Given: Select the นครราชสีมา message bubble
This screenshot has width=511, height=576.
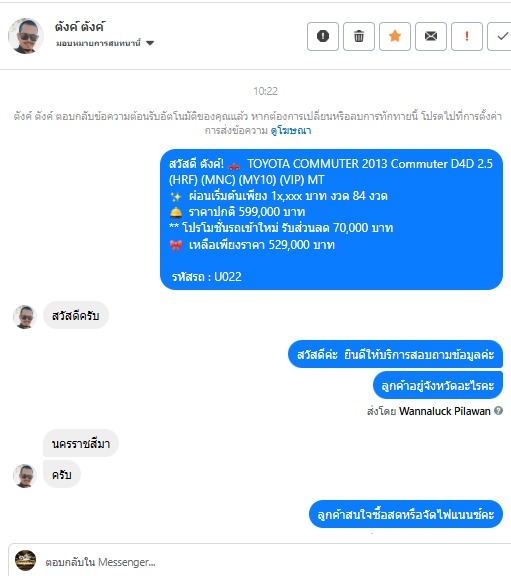Looking at the screenshot, I should click(x=81, y=443).
